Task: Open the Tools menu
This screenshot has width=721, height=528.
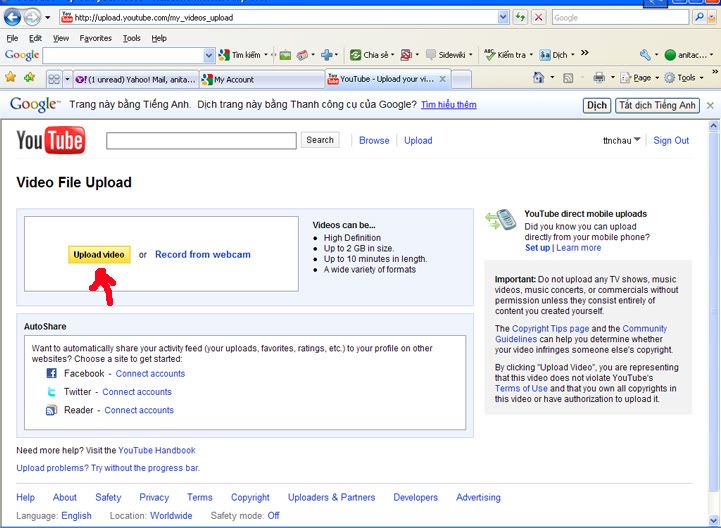Action: click(132, 38)
